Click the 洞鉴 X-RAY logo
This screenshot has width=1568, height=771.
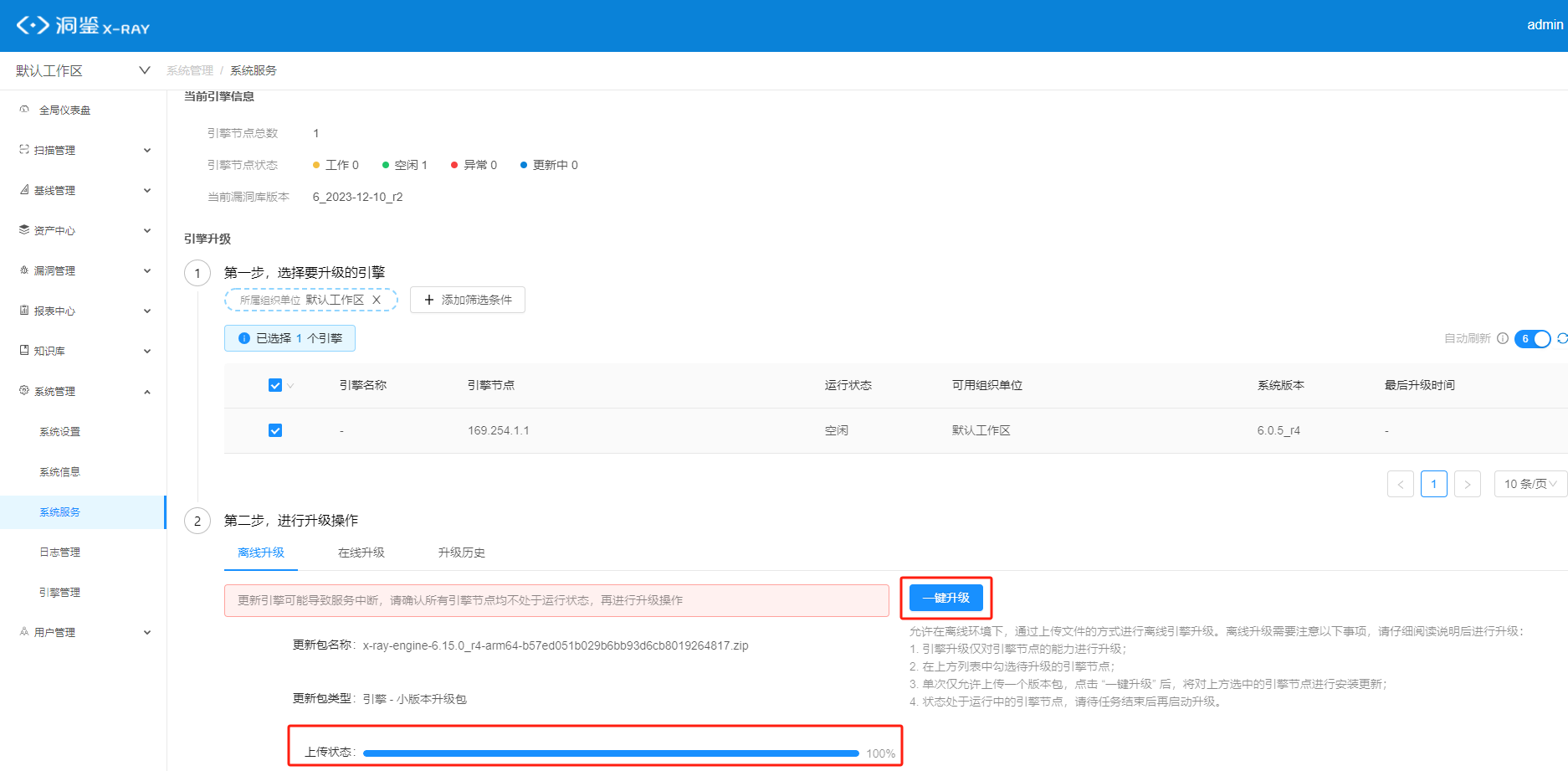[x=79, y=25]
